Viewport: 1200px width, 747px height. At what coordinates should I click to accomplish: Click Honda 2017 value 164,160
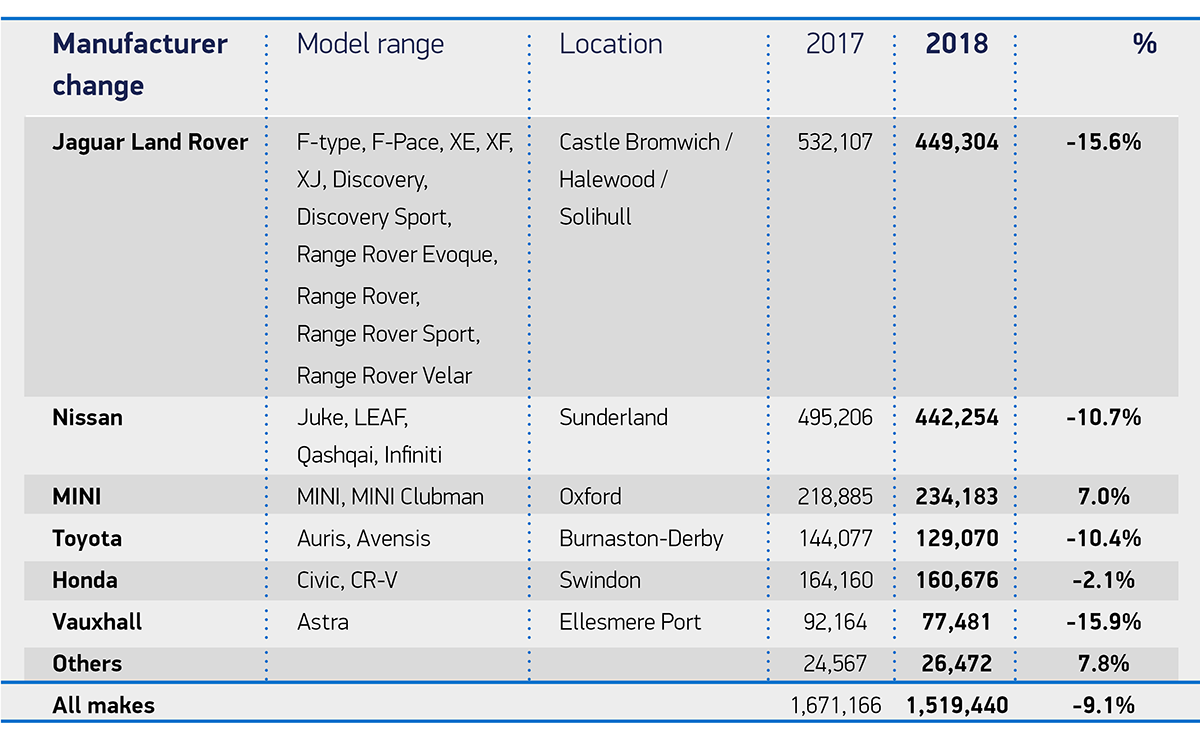point(835,580)
